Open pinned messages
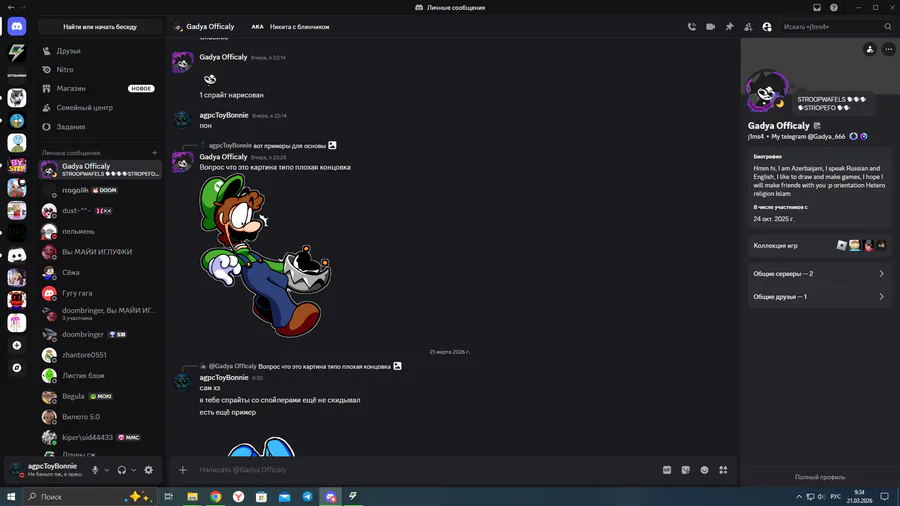This screenshot has height=506, width=900. pos(730,27)
